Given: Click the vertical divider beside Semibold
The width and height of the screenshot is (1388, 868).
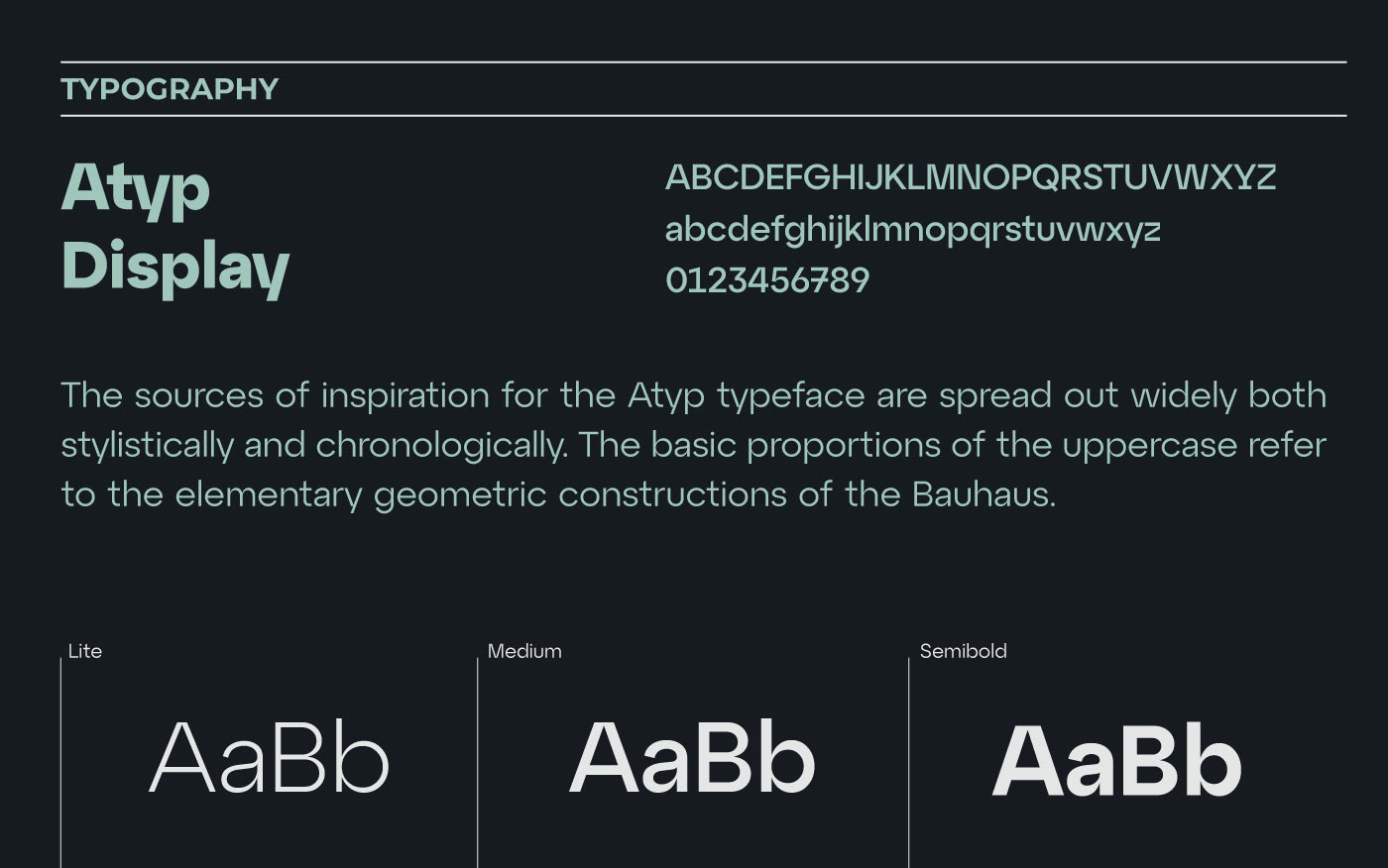Looking at the screenshot, I should click(909, 763).
